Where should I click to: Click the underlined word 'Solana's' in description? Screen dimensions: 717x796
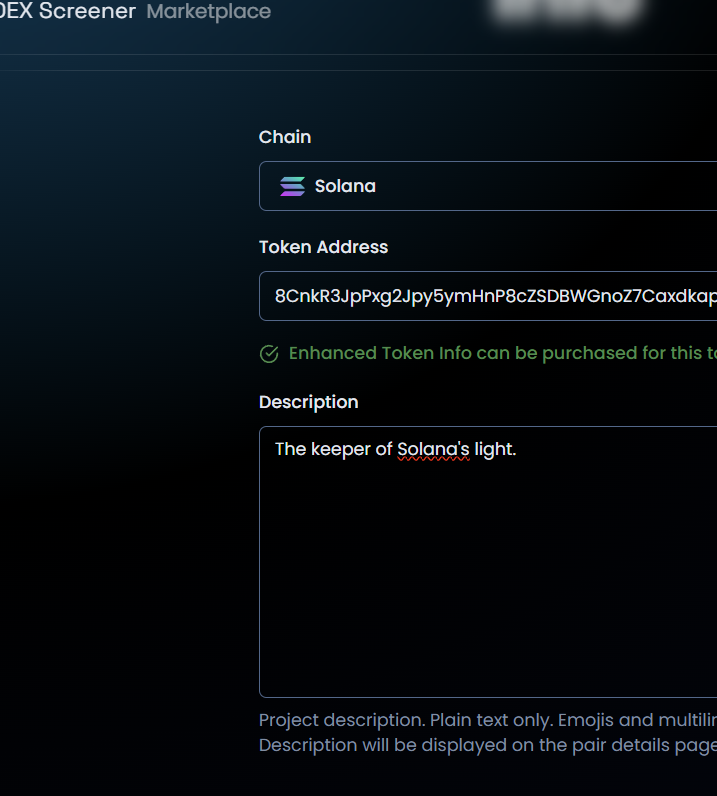tap(433, 449)
